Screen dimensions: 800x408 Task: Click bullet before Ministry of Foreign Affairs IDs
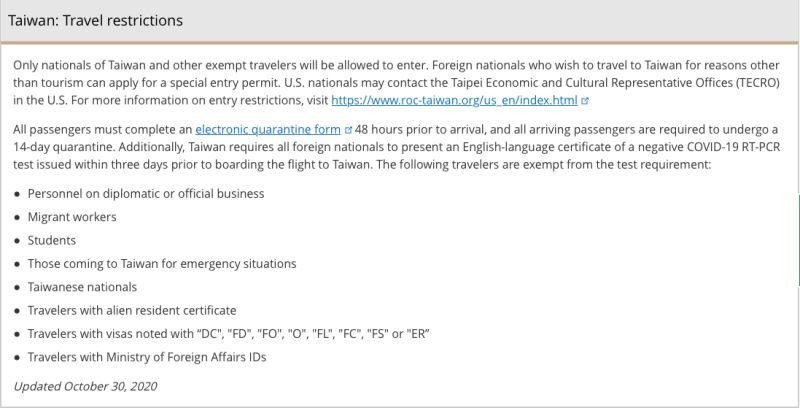coord(18,358)
